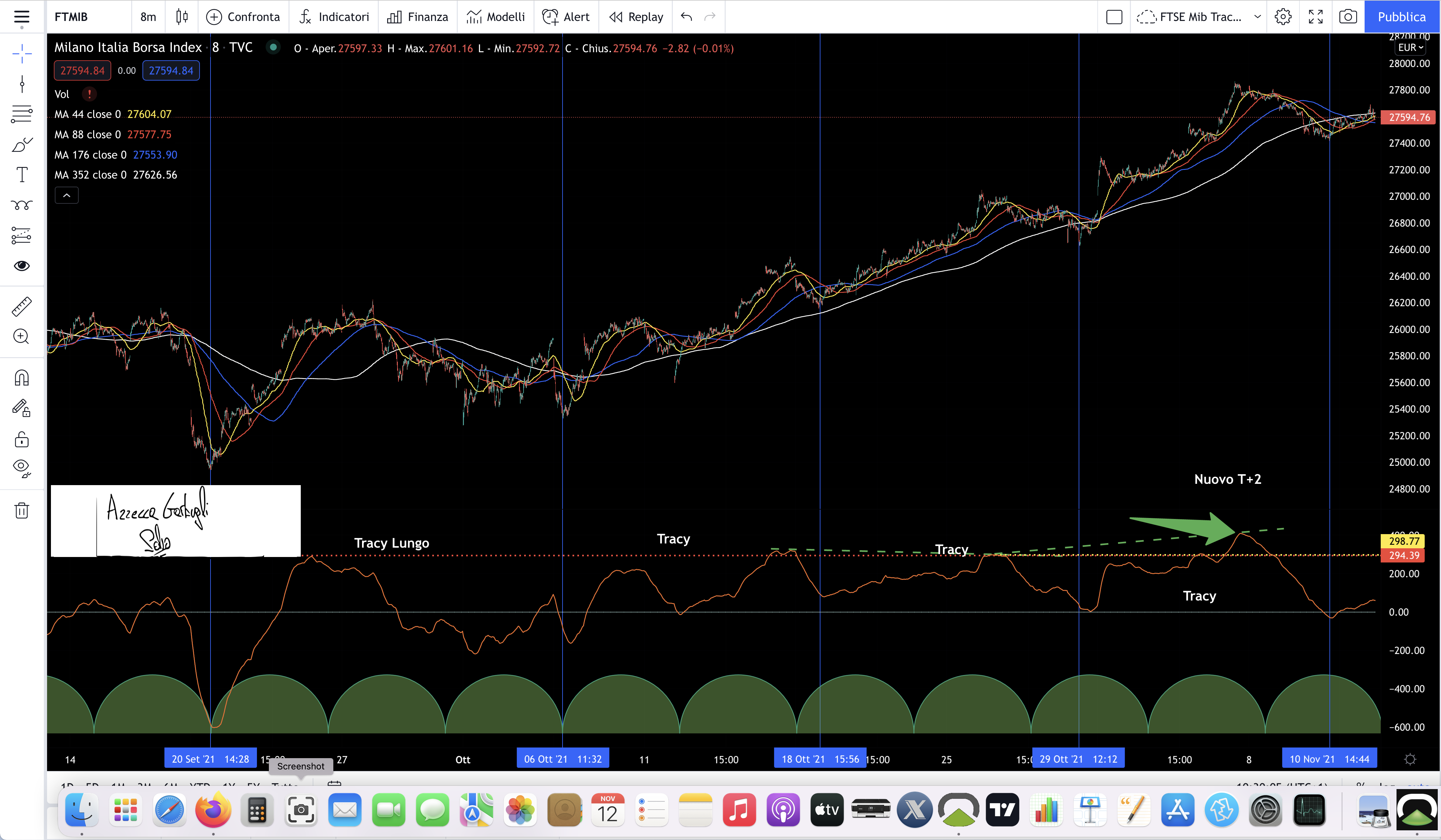1441x840 pixels.
Task: Open the 8m timeframe interval selector
Action: 148,17
